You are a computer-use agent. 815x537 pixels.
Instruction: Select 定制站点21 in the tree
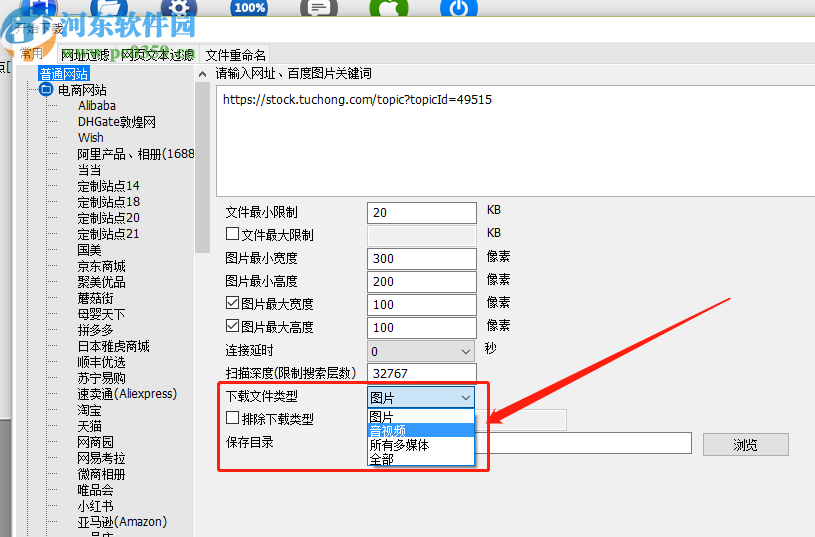[x=109, y=234]
